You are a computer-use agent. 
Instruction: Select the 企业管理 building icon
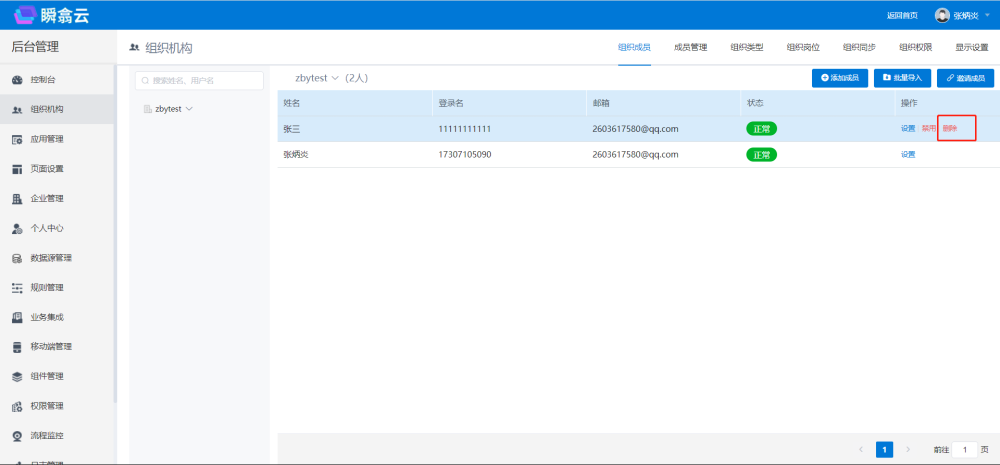point(17,198)
